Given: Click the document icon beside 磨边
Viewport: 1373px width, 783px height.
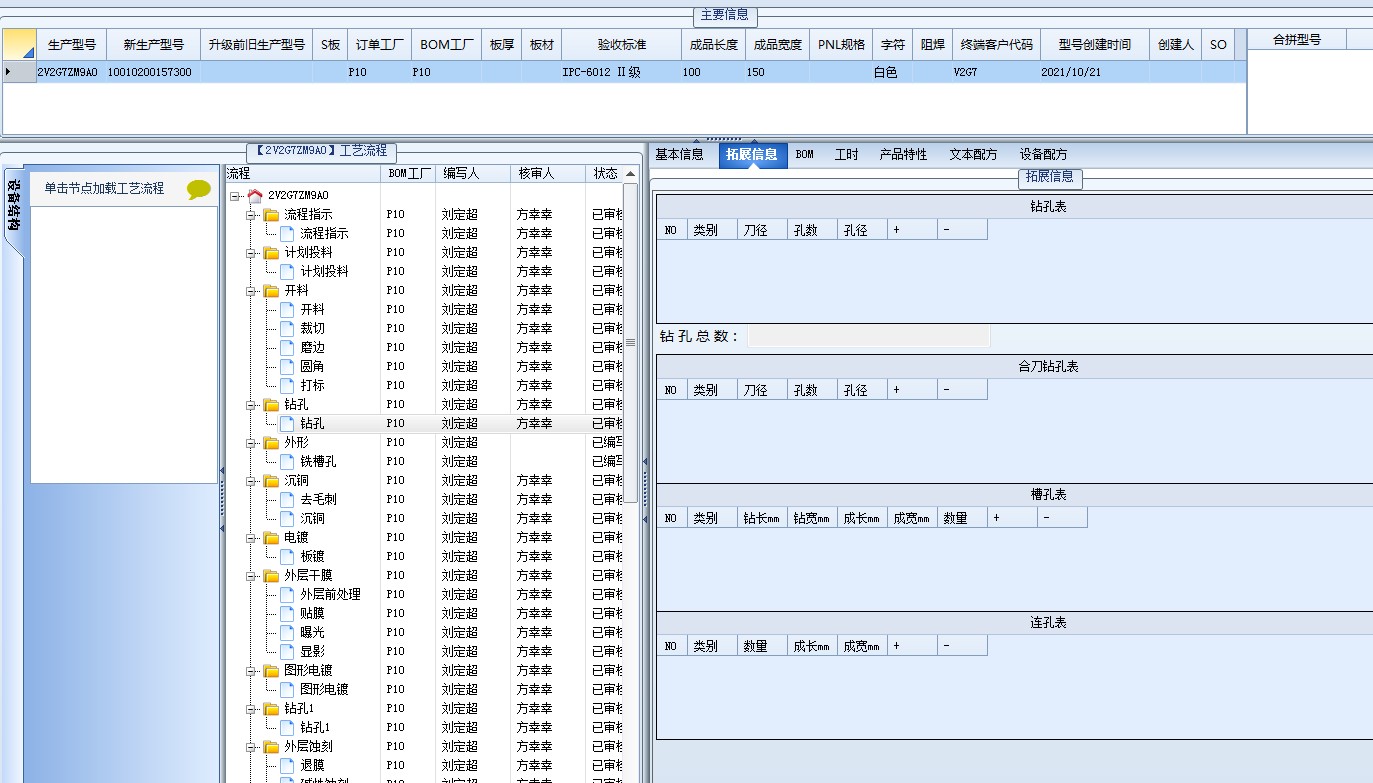Looking at the screenshot, I should [287, 347].
